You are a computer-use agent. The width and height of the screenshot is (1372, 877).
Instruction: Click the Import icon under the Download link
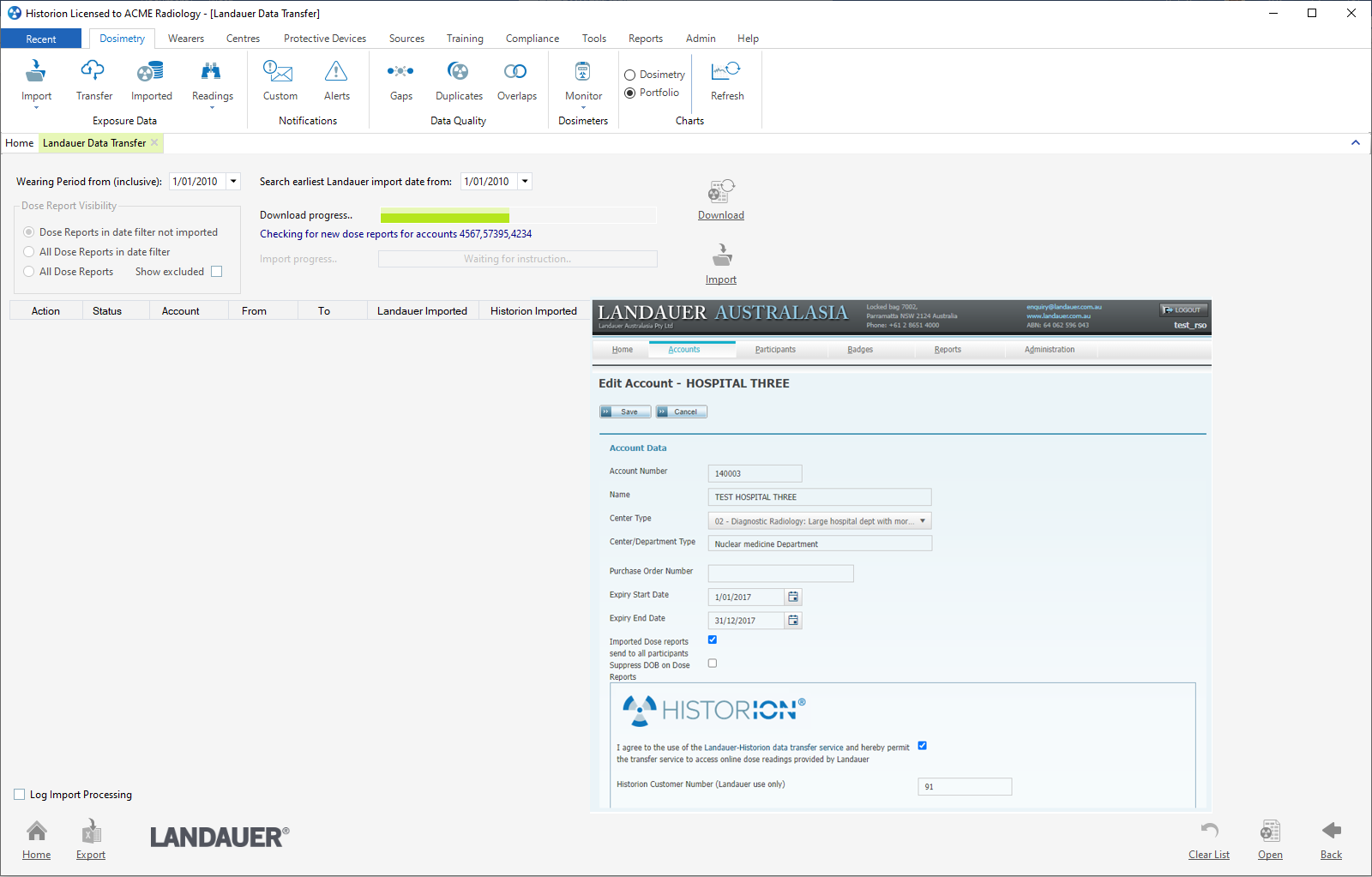point(722,255)
